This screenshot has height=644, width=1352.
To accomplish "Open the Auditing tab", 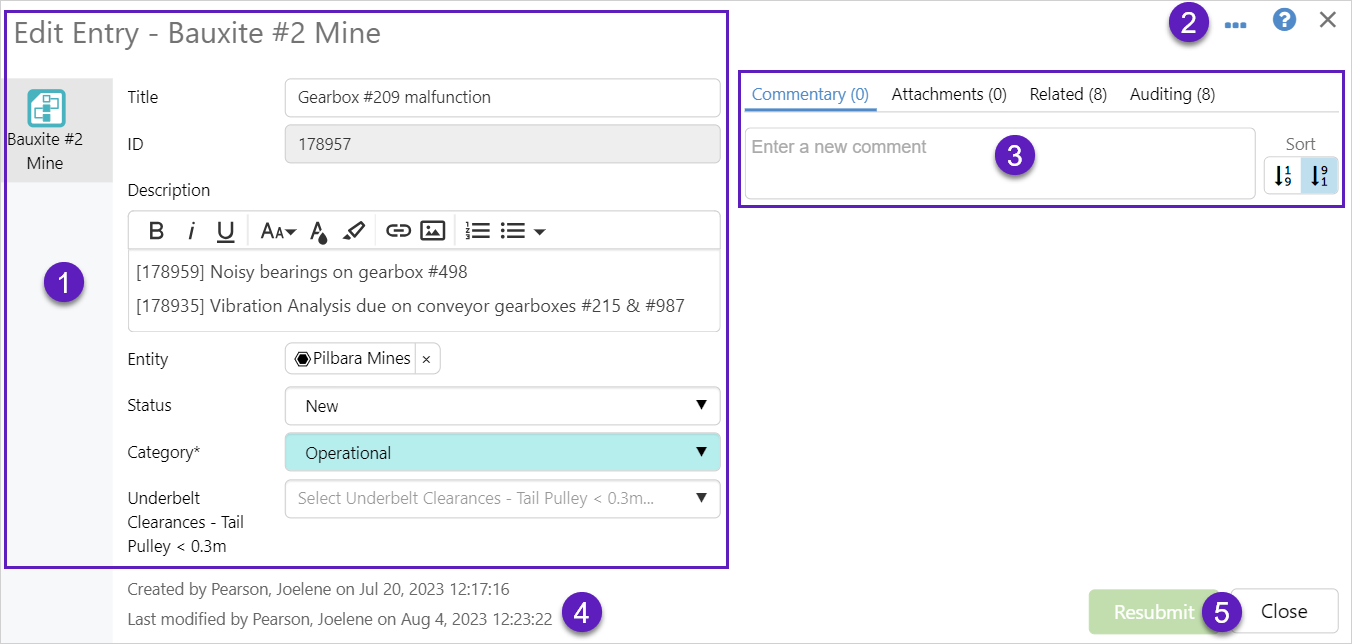I will pos(1172,94).
